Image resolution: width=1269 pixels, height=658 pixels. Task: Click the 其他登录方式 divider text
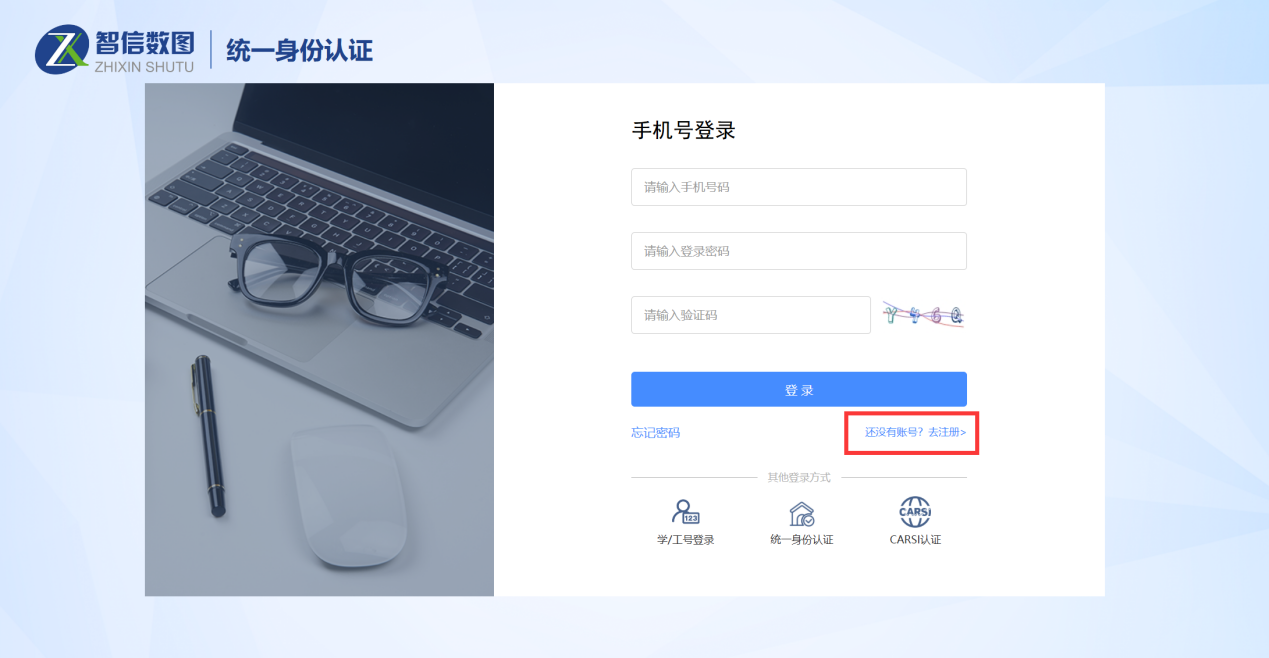pos(799,478)
